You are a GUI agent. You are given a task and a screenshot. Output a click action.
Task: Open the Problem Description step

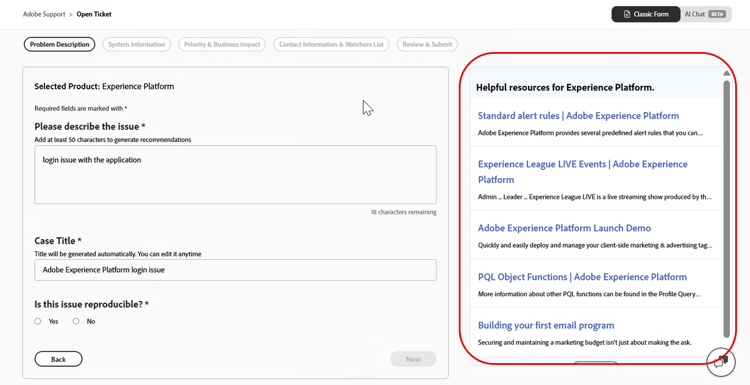pos(59,44)
